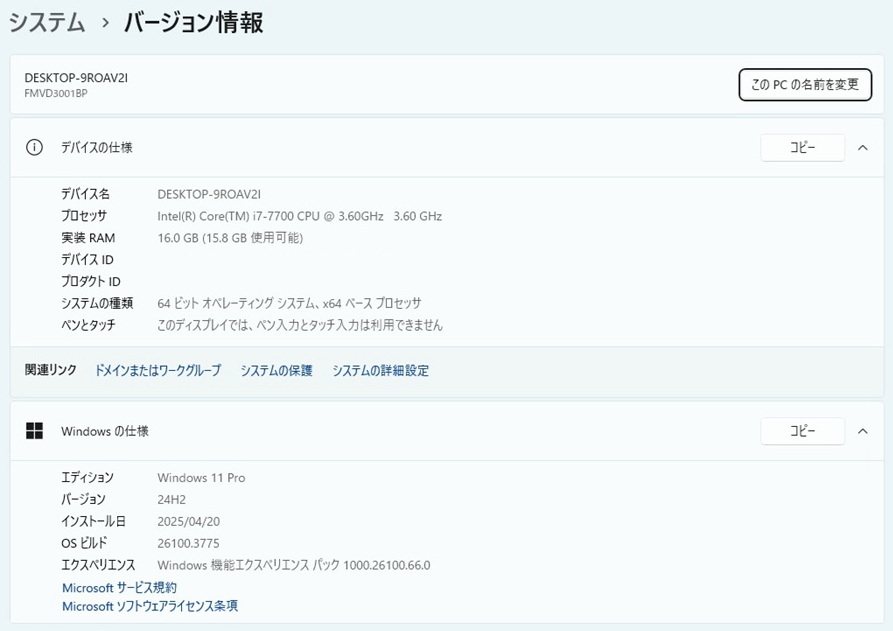This screenshot has width=893, height=631.
Task: Click the 関連リンク label
Action: point(50,370)
